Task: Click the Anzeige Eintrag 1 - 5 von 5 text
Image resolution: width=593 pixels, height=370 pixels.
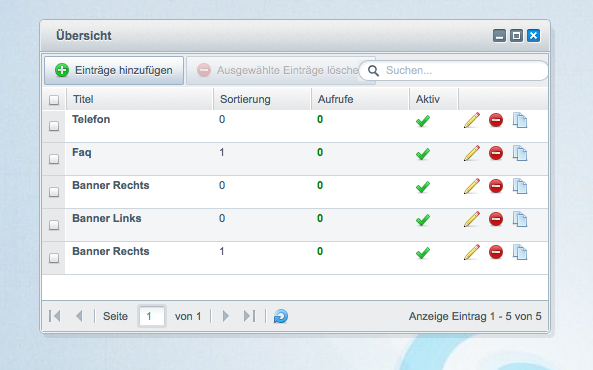Action: pos(475,316)
